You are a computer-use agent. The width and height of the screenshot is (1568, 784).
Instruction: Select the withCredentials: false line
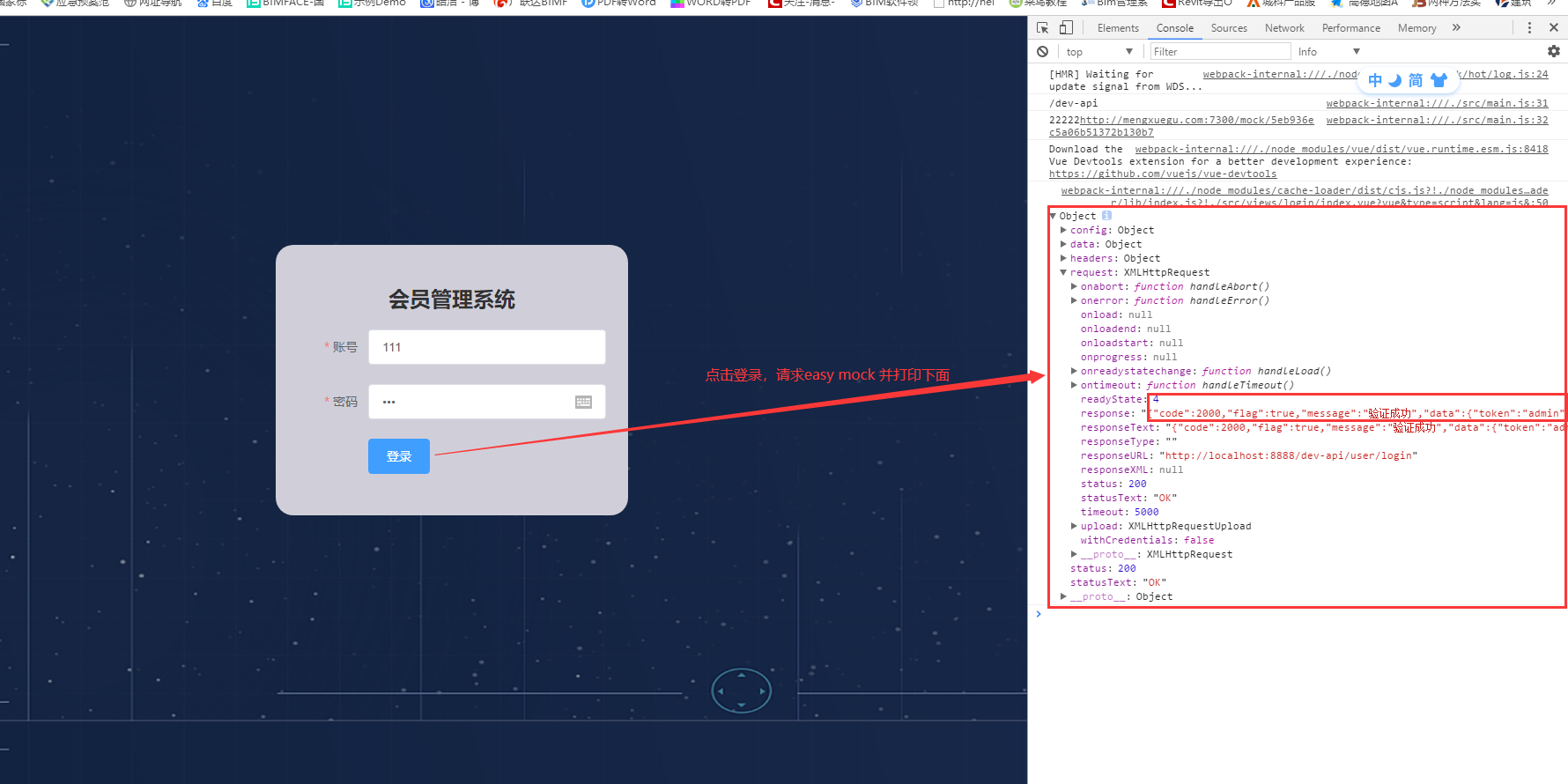[x=1147, y=540]
